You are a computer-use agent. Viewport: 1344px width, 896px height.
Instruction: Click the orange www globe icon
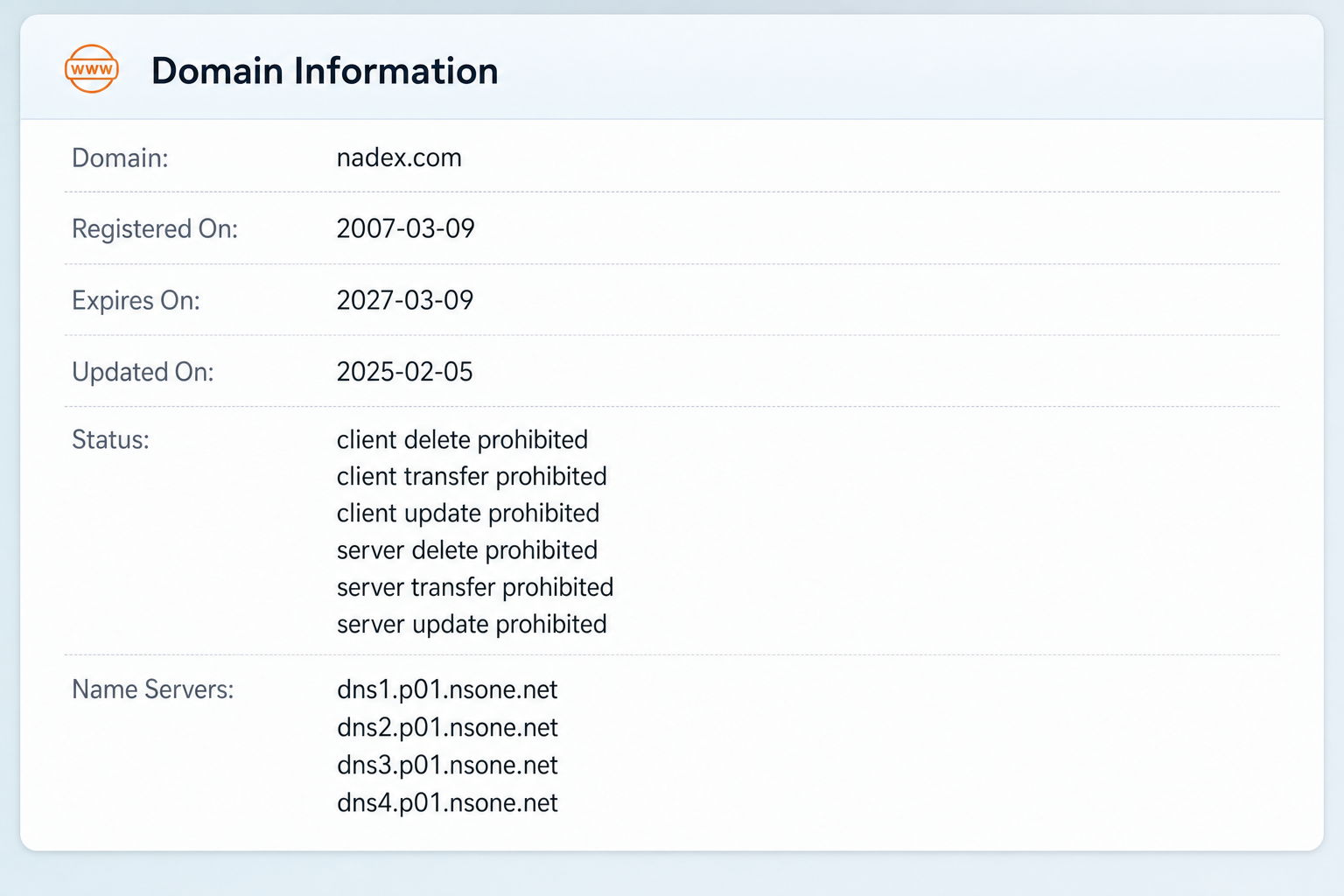point(92,69)
